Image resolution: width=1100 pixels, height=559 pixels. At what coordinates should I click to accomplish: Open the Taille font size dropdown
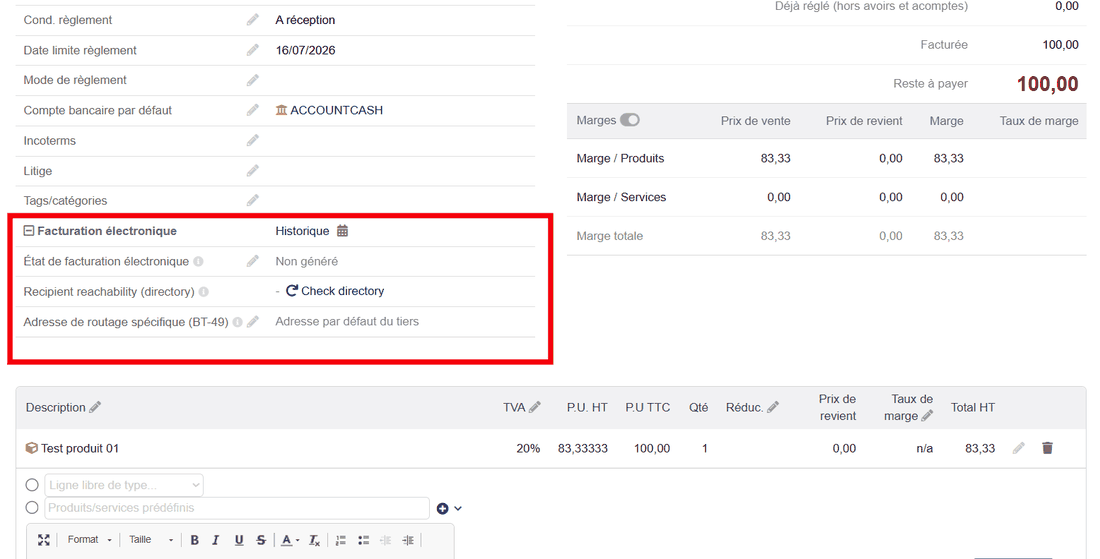[151, 539]
